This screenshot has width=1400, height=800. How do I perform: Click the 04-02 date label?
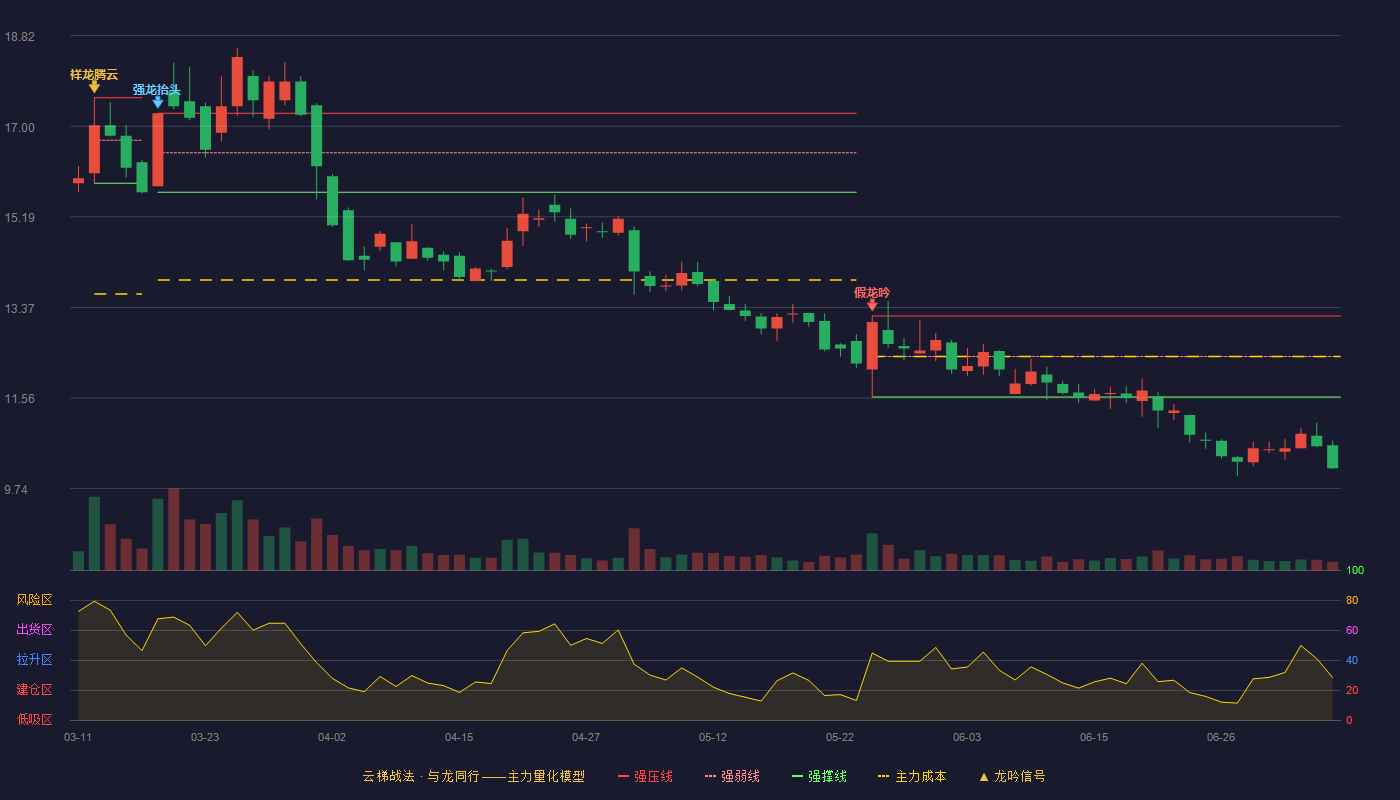tap(332, 737)
